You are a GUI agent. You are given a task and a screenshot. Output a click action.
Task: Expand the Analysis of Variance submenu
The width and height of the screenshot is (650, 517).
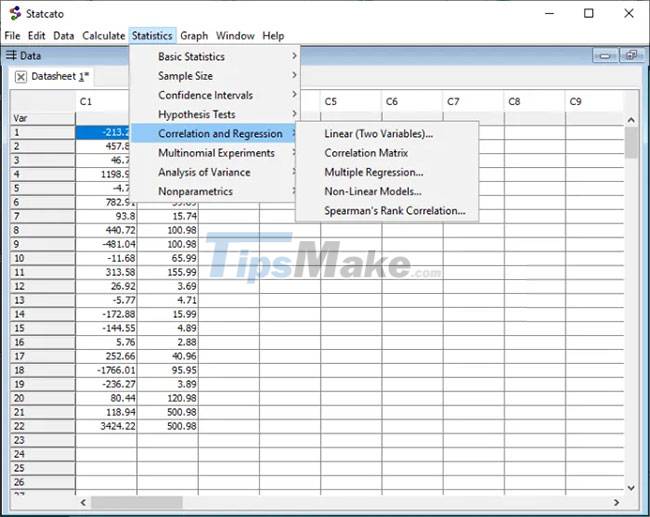pos(214,172)
